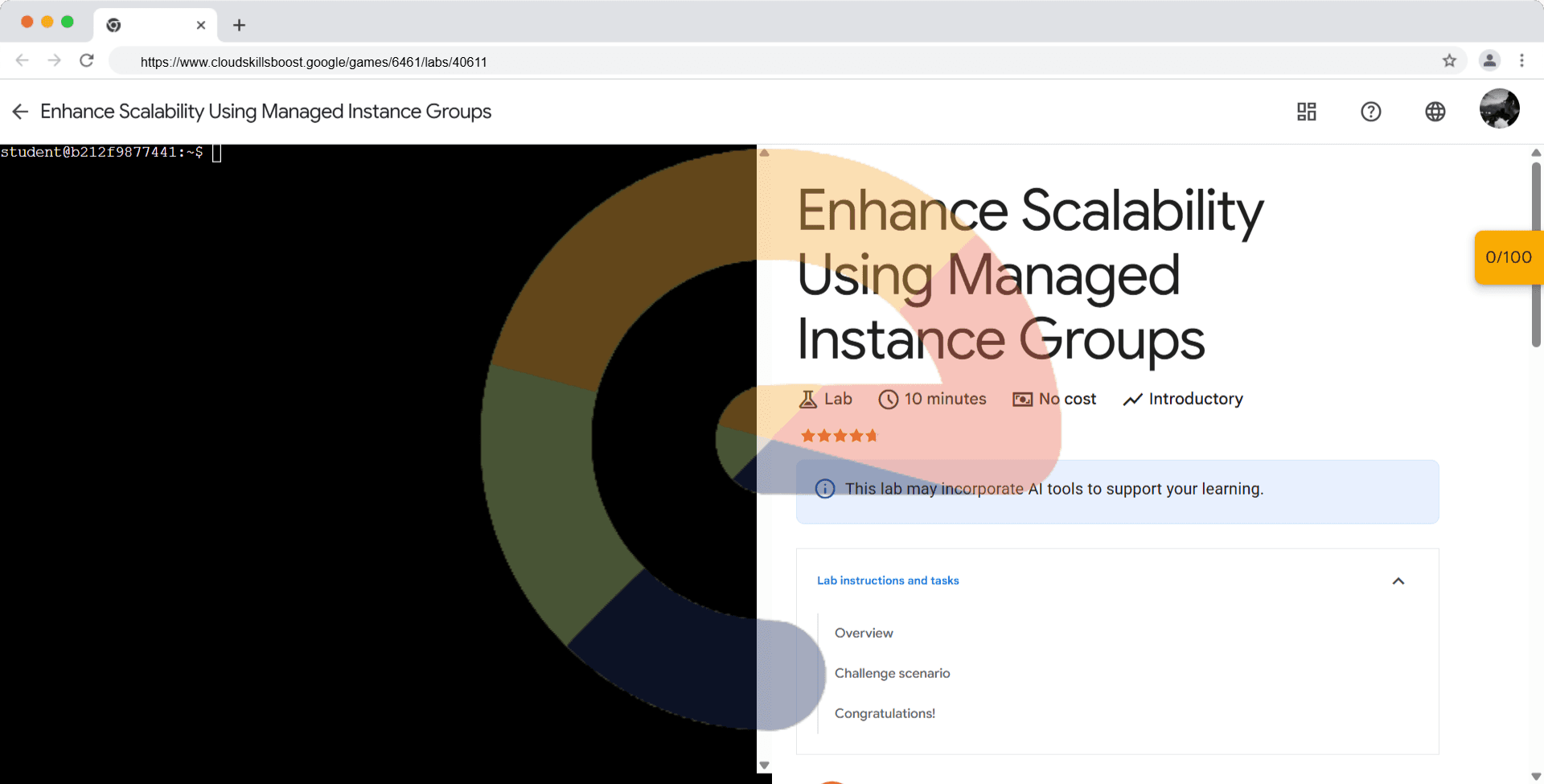Focus the terminal command prompt
This screenshot has width=1544, height=784.
coord(216,153)
